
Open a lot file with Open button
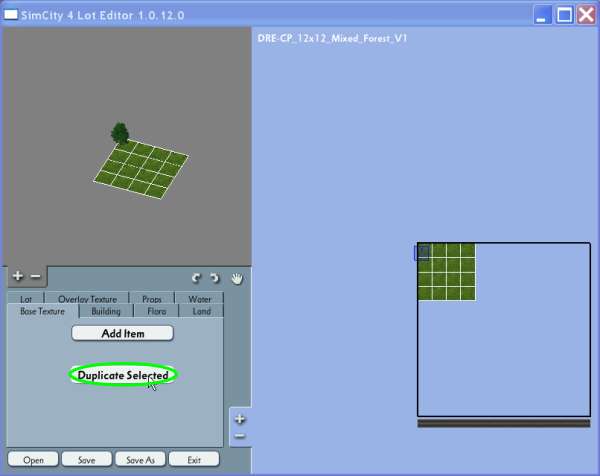(x=33, y=459)
